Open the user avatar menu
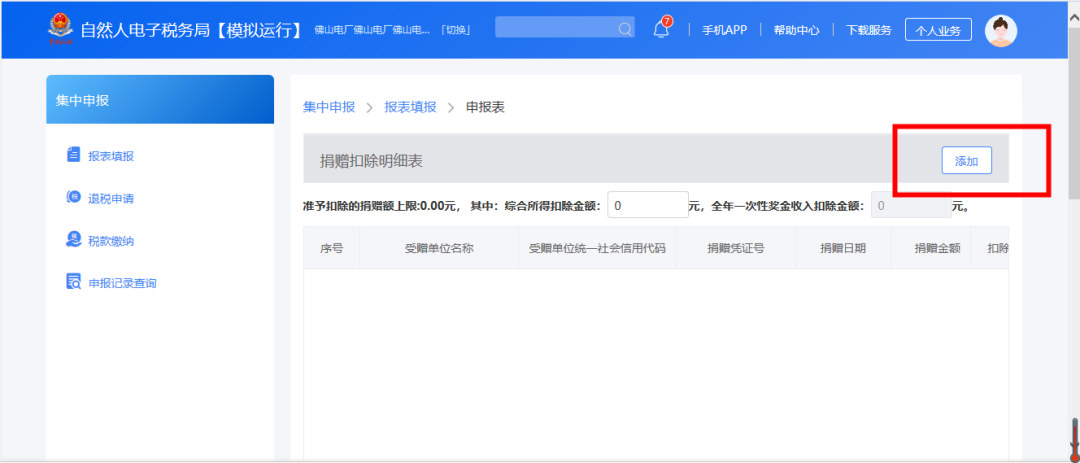 1001,30
